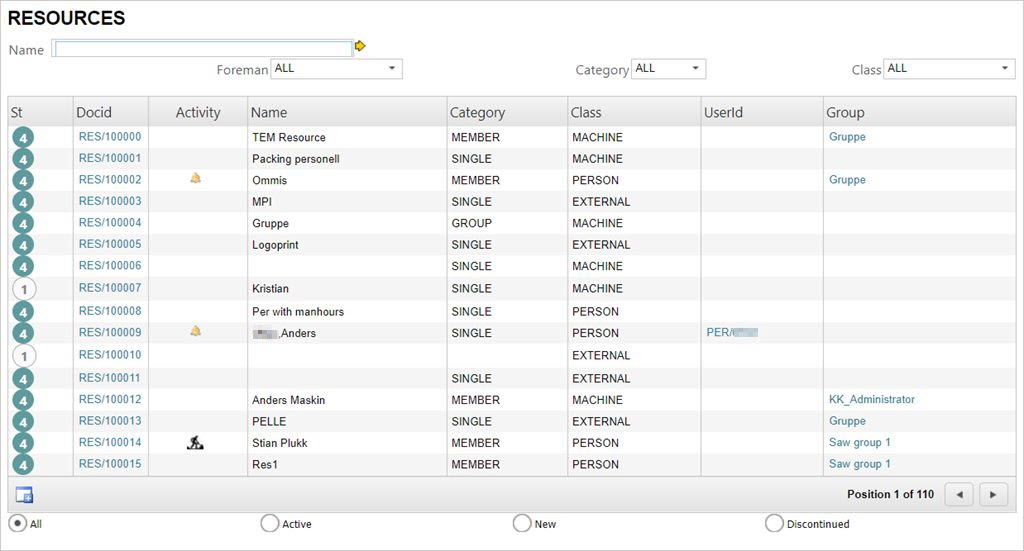The width and height of the screenshot is (1024, 551).
Task: Click the bell activity icon on Ommis row
Action: [x=196, y=179]
